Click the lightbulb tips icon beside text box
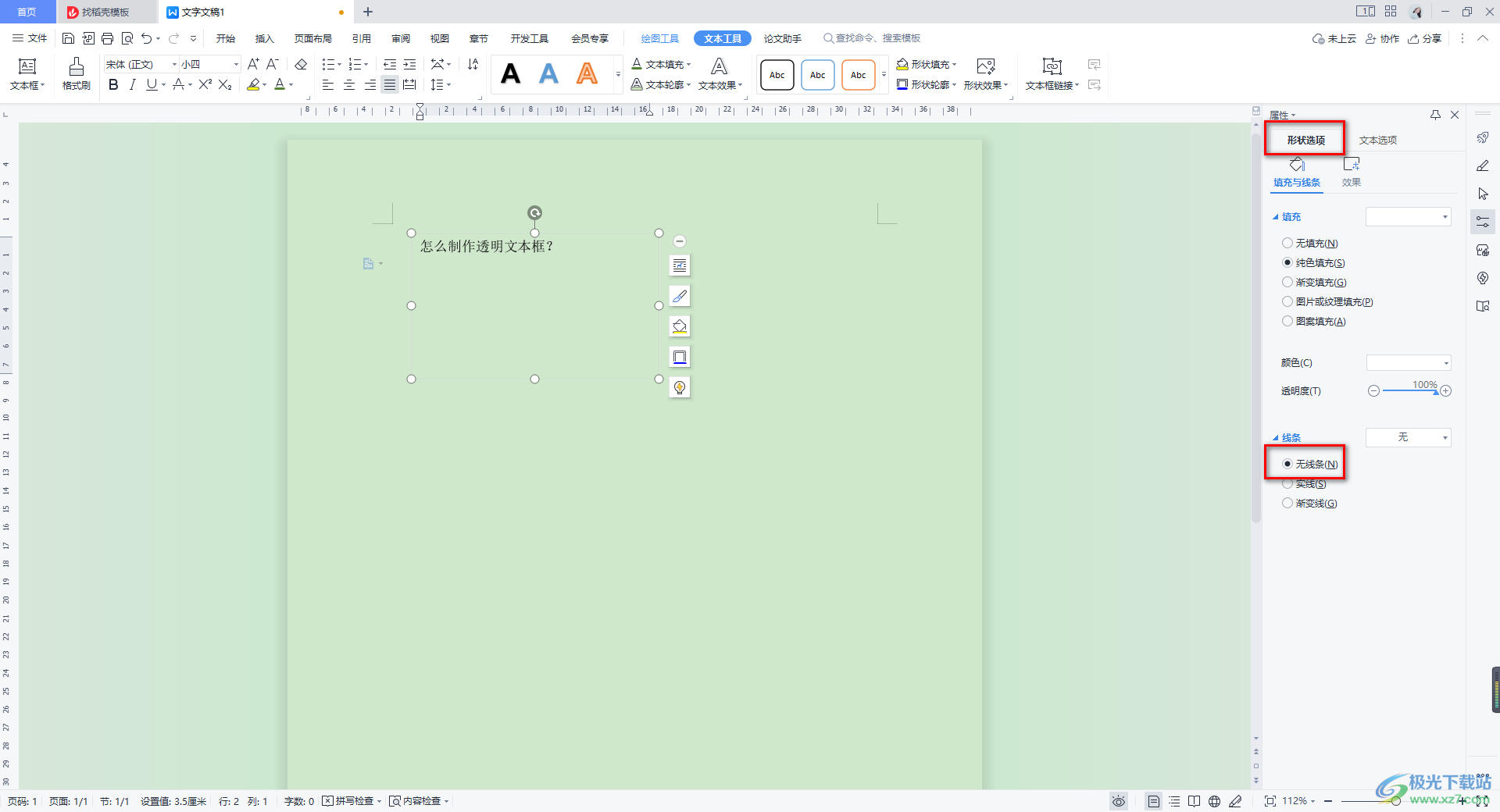This screenshot has width=1500, height=812. [x=680, y=387]
